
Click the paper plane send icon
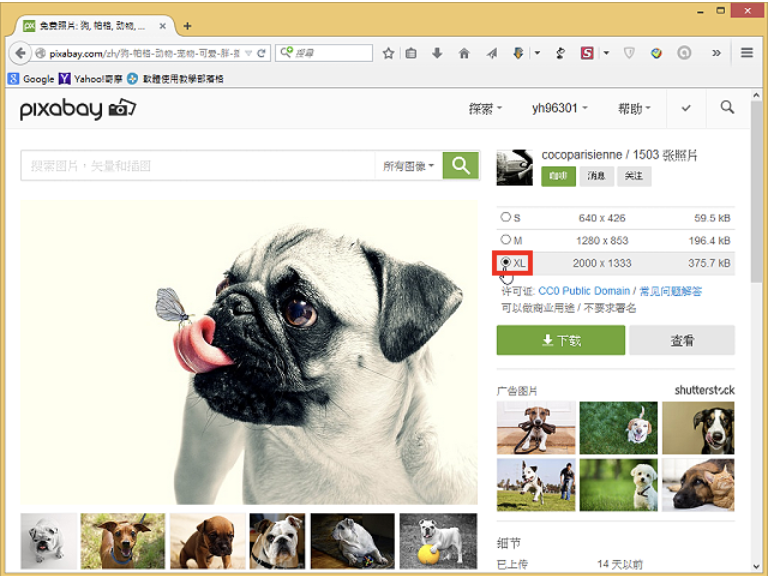[x=492, y=53]
